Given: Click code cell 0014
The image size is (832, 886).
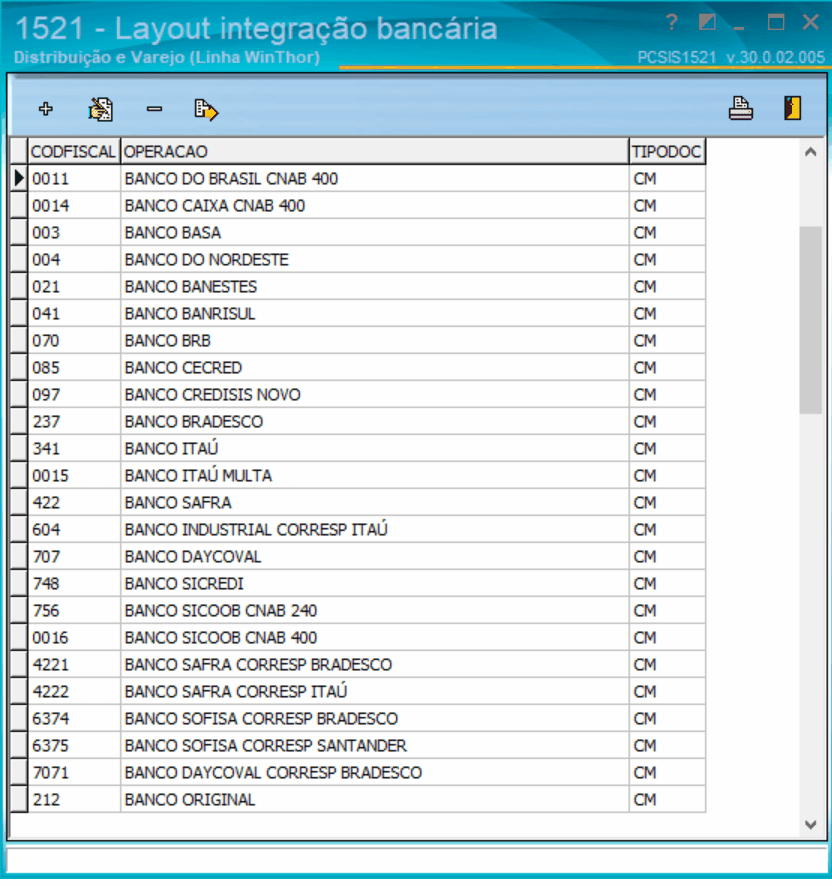Looking at the screenshot, I should (74, 206).
